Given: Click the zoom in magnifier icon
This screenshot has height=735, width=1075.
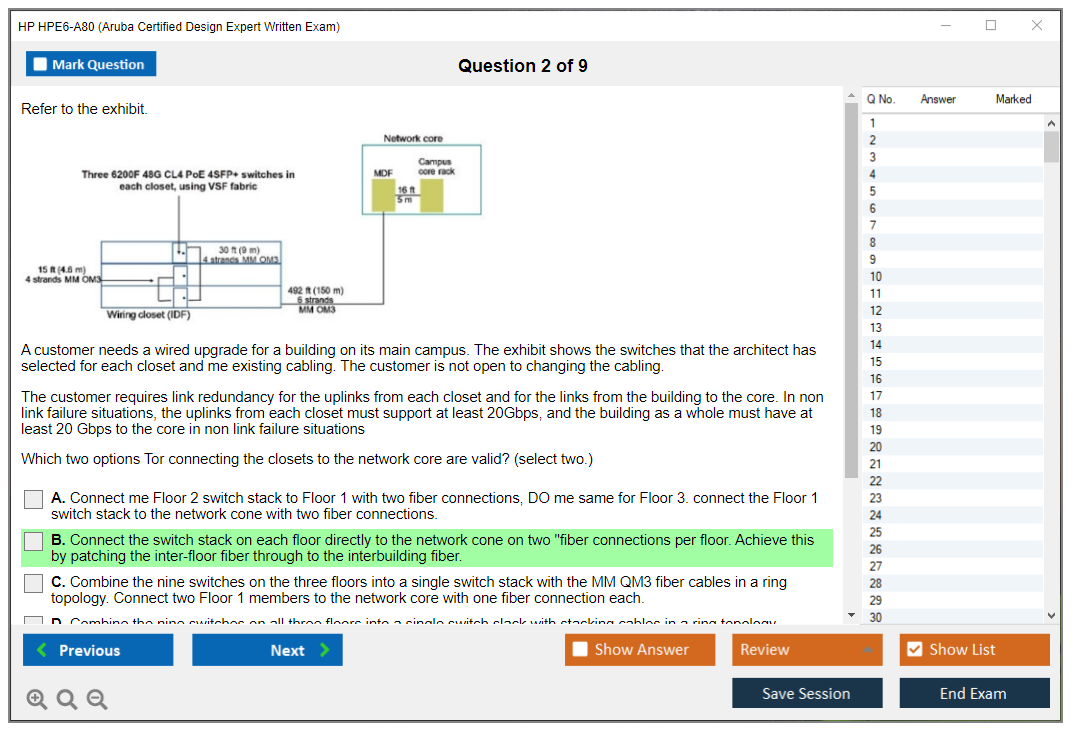Looking at the screenshot, I should (x=37, y=699).
